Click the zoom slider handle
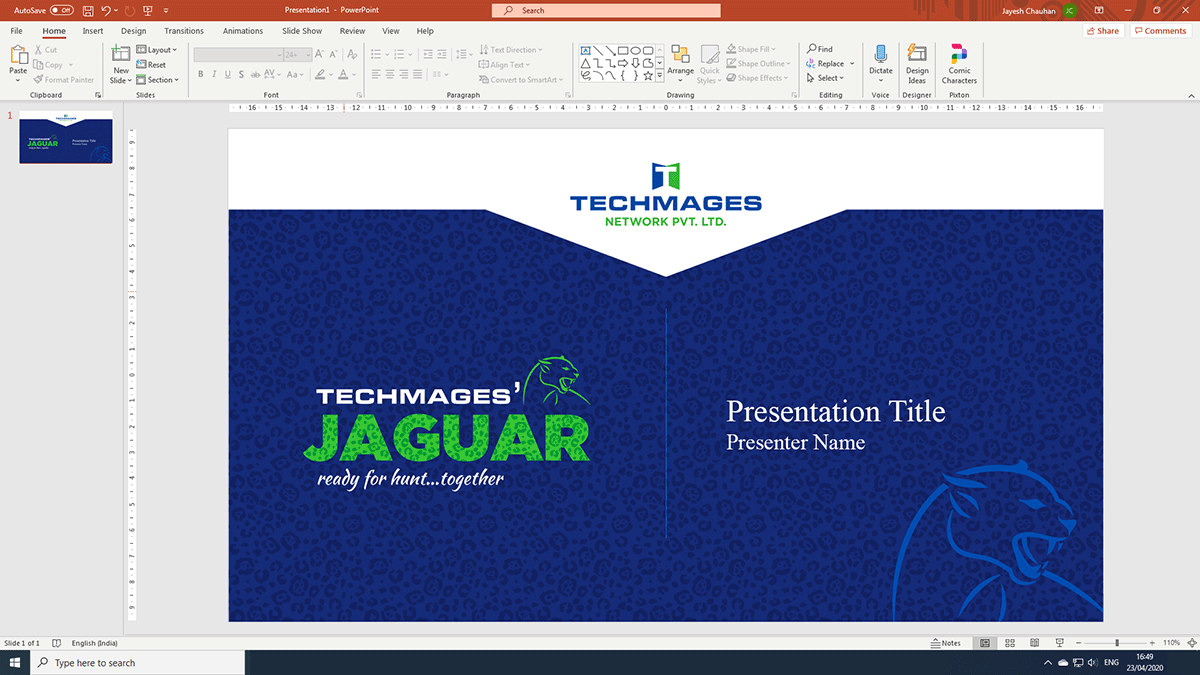 pos(1117,643)
